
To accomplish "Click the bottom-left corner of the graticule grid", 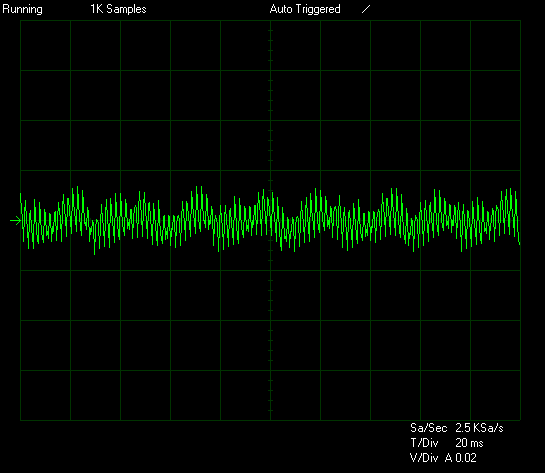I will [x=21, y=420].
